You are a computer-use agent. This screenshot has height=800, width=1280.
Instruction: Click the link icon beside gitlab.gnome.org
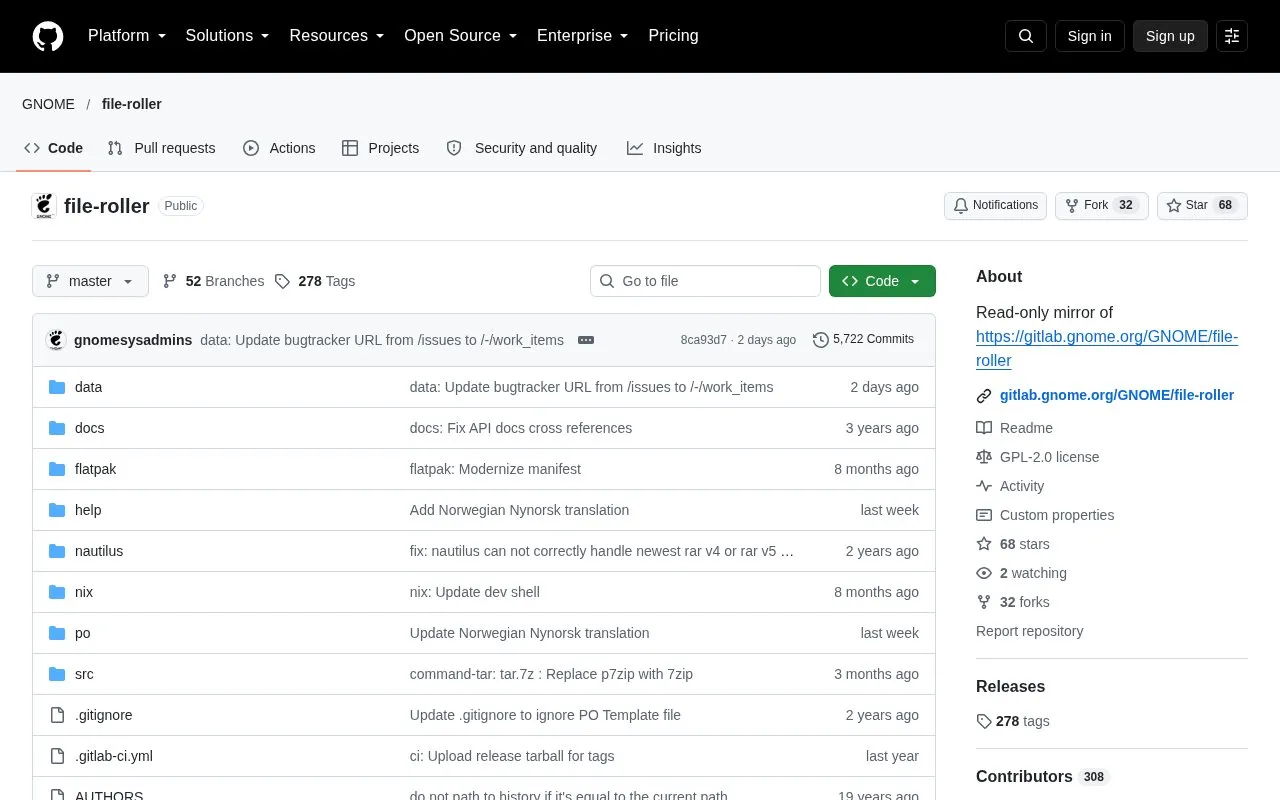click(x=984, y=396)
